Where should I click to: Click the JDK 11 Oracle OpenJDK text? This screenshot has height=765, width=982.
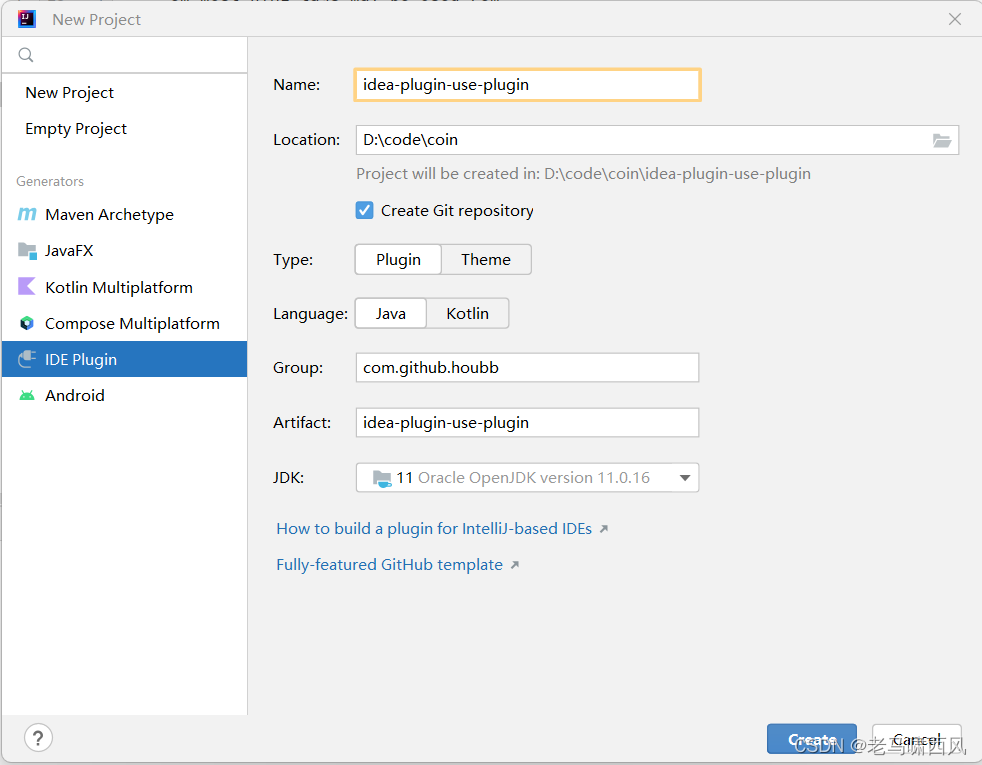pyautogui.click(x=523, y=478)
